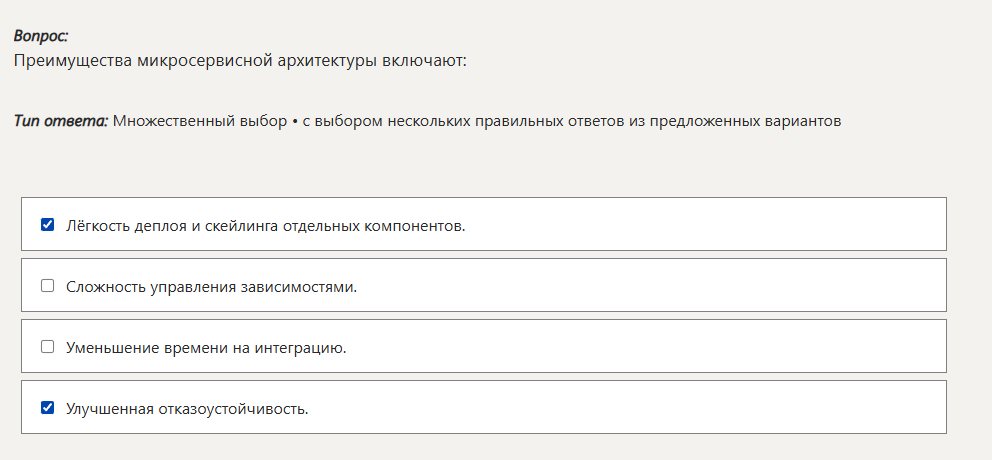
Task: Click the "Лёгкость деплоя и скейлинга отдельных компонентов" label
Action: [x=265, y=226]
